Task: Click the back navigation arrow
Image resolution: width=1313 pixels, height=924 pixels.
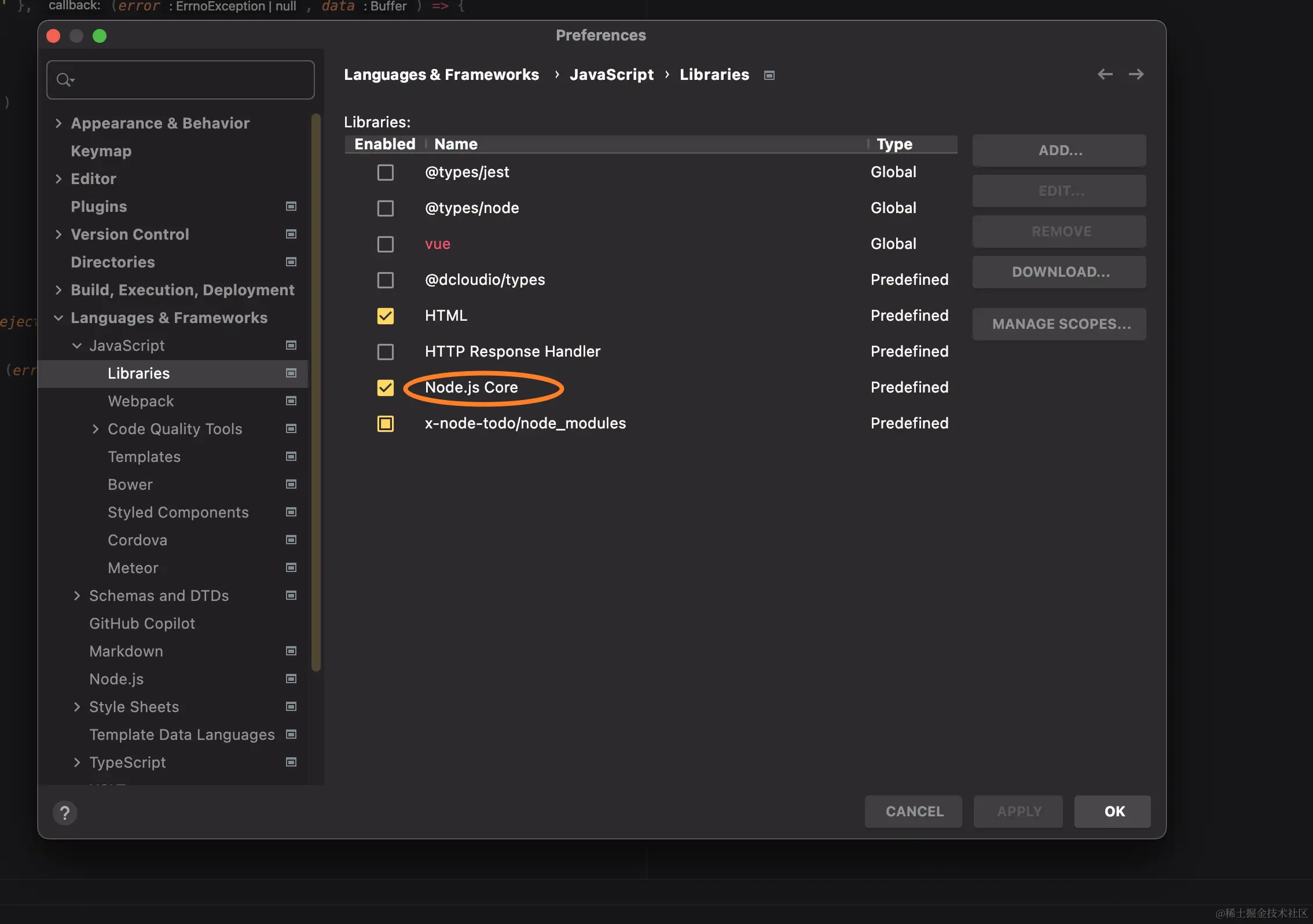Action: click(x=1105, y=74)
